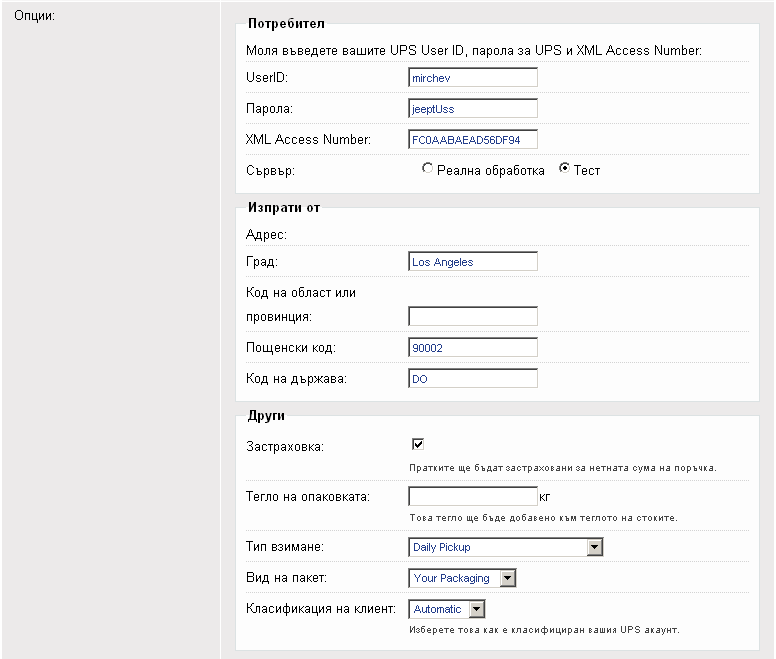Click the Други section heading
Viewport: 776px width, 659px height.
265,415
